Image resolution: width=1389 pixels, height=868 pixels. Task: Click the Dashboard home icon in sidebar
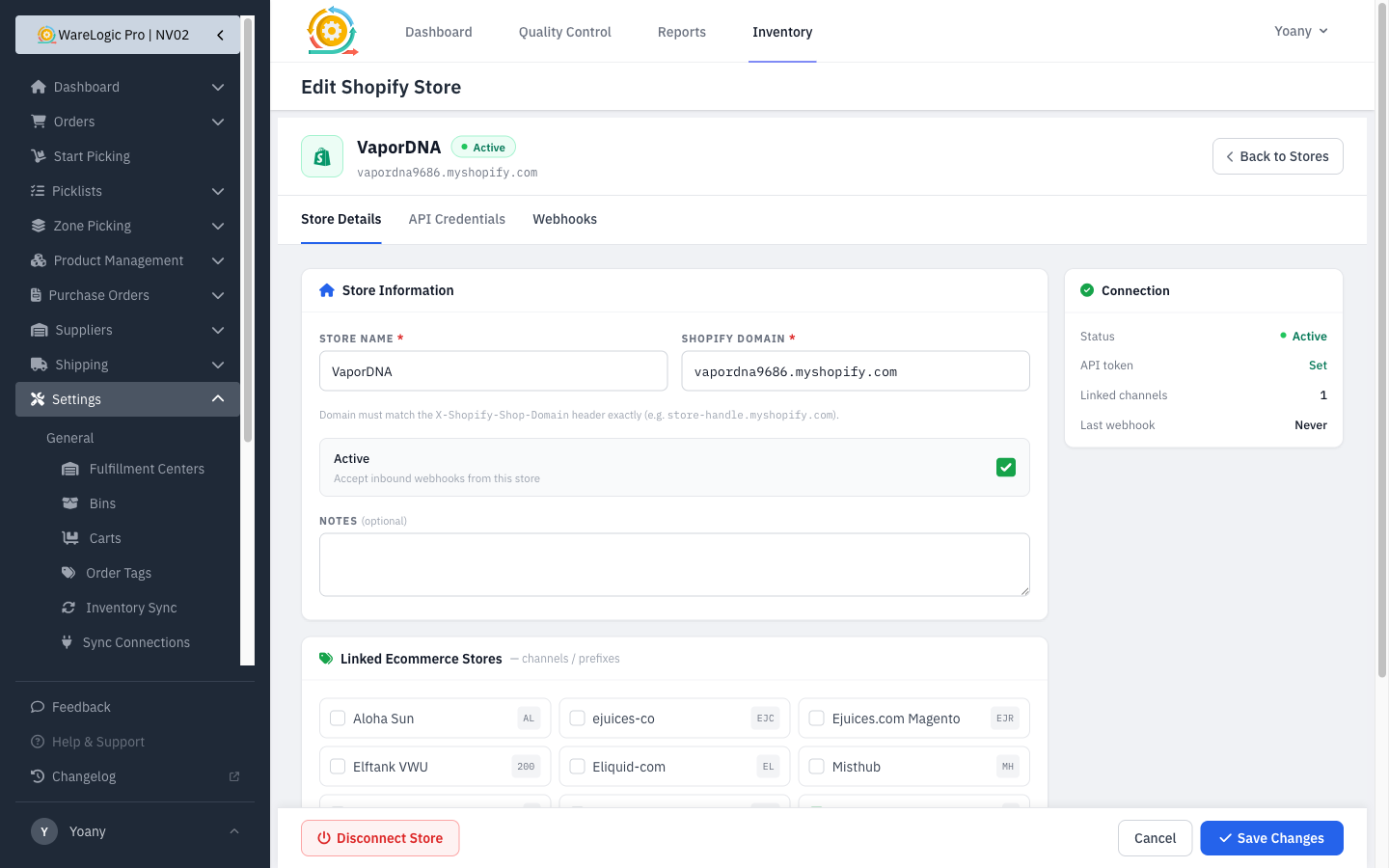[x=39, y=87]
